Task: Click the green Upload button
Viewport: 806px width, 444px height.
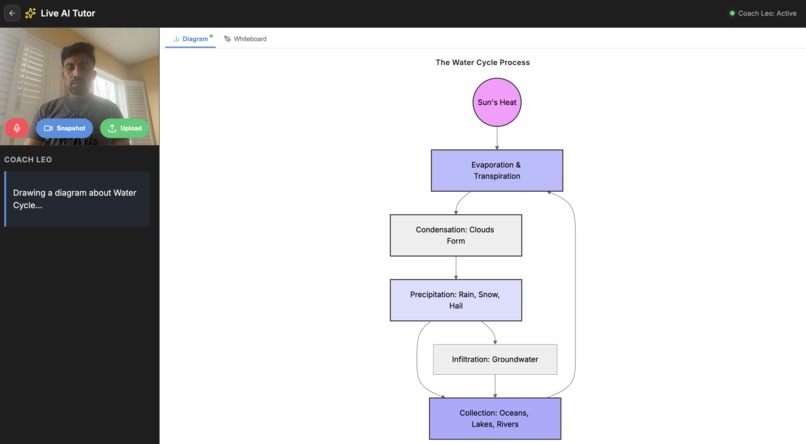Action: click(x=124, y=128)
